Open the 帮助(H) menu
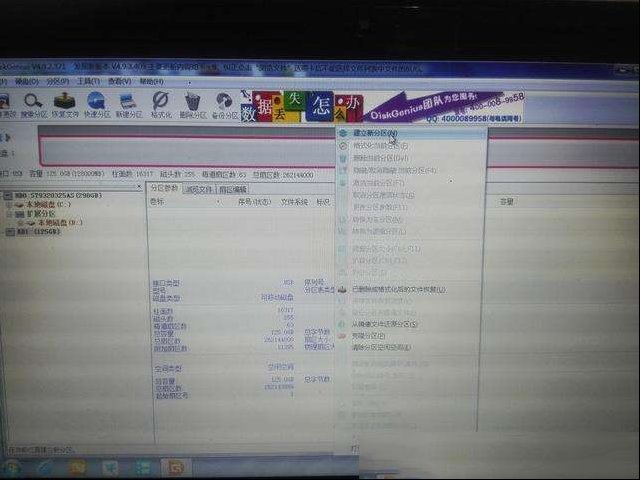The width and height of the screenshot is (640, 480). point(151,81)
